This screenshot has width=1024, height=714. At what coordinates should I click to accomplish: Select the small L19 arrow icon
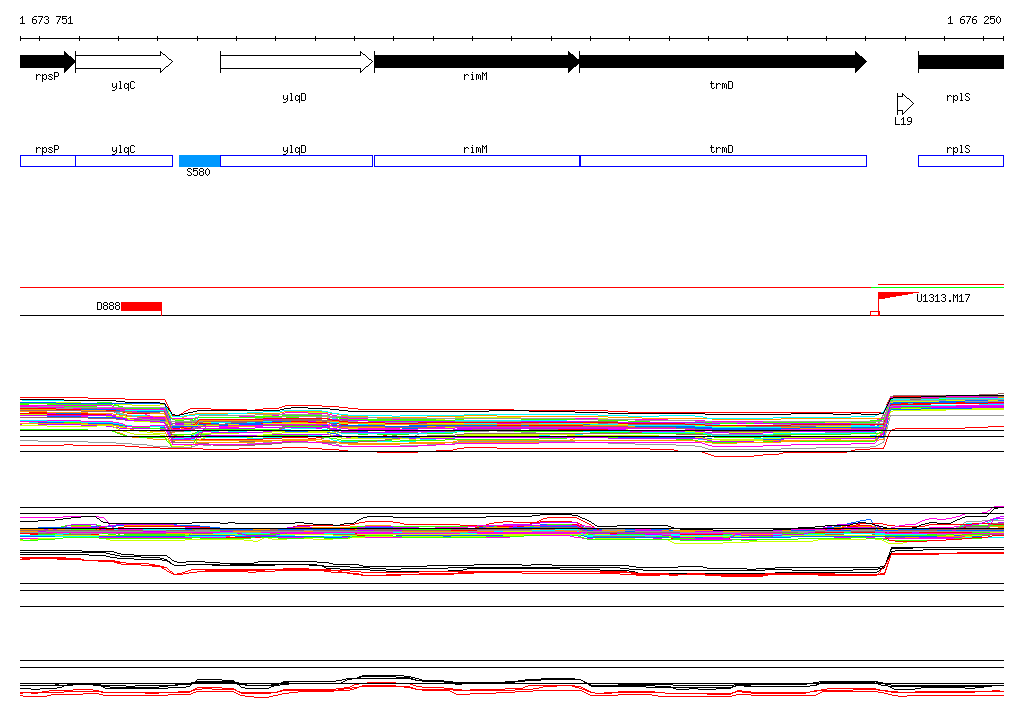click(x=904, y=103)
